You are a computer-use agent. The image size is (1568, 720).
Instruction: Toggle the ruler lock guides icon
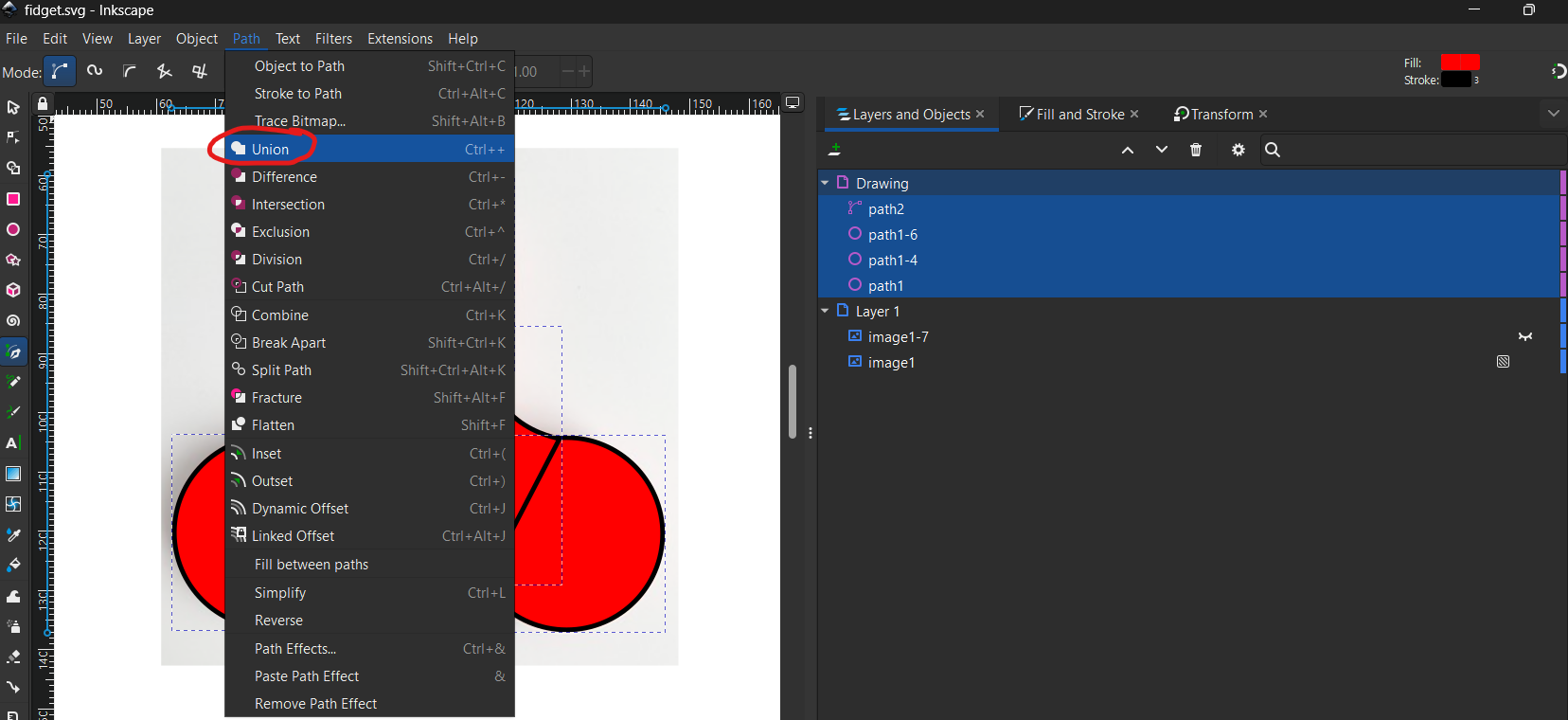(x=43, y=103)
